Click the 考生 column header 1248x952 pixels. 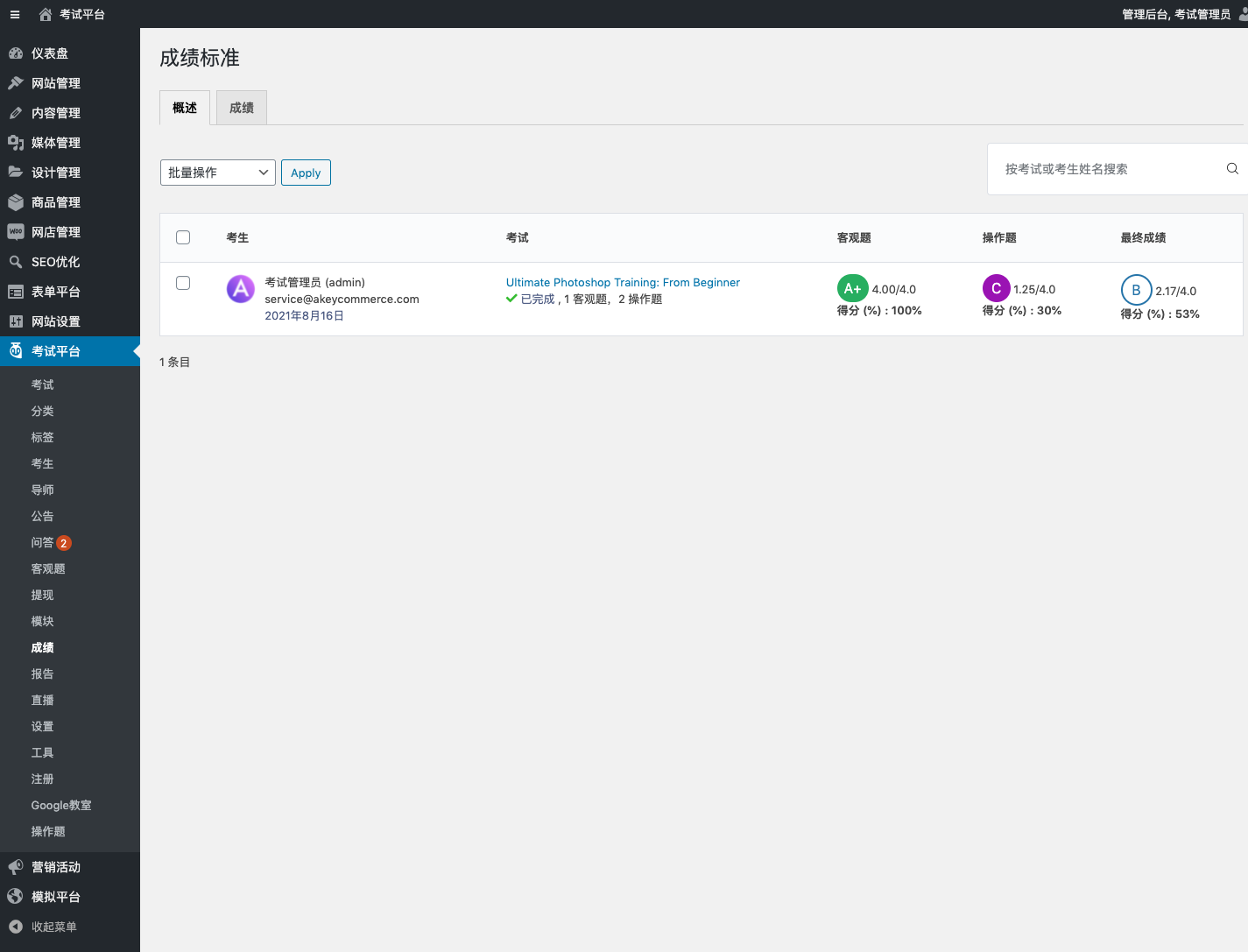[237, 237]
